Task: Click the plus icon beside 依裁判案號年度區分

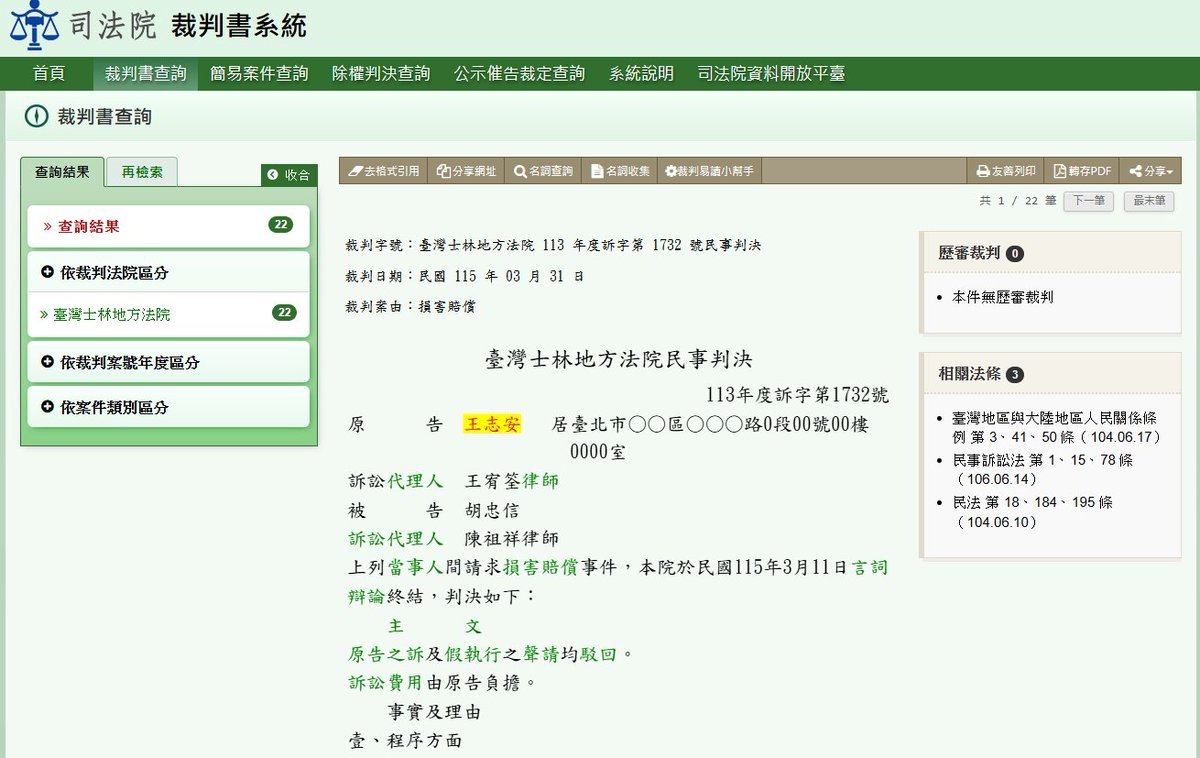Action: [47, 361]
